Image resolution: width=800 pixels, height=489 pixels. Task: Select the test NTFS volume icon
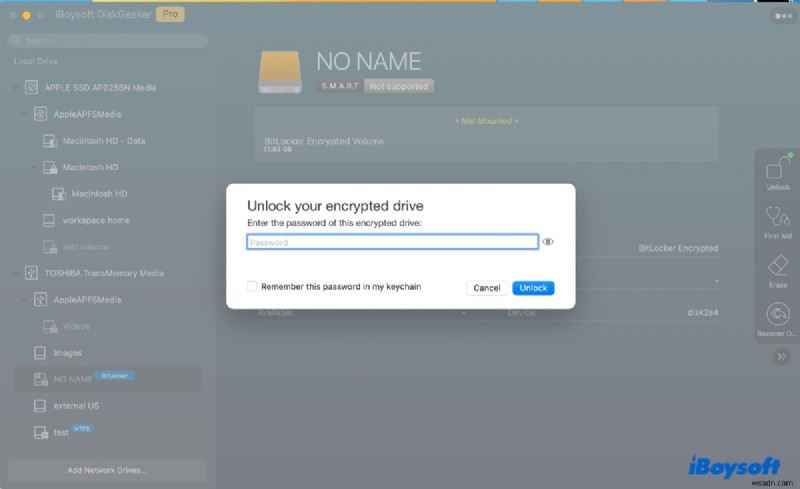click(41, 432)
